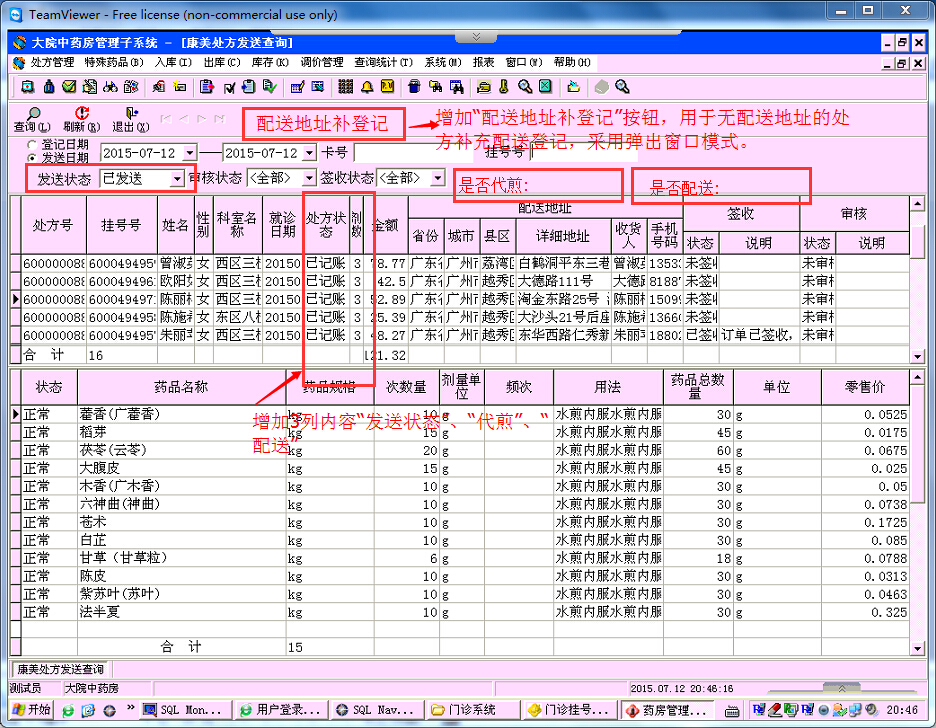Open the 库存(K) menu
This screenshot has height=728, width=936.
[x=270, y=62]
